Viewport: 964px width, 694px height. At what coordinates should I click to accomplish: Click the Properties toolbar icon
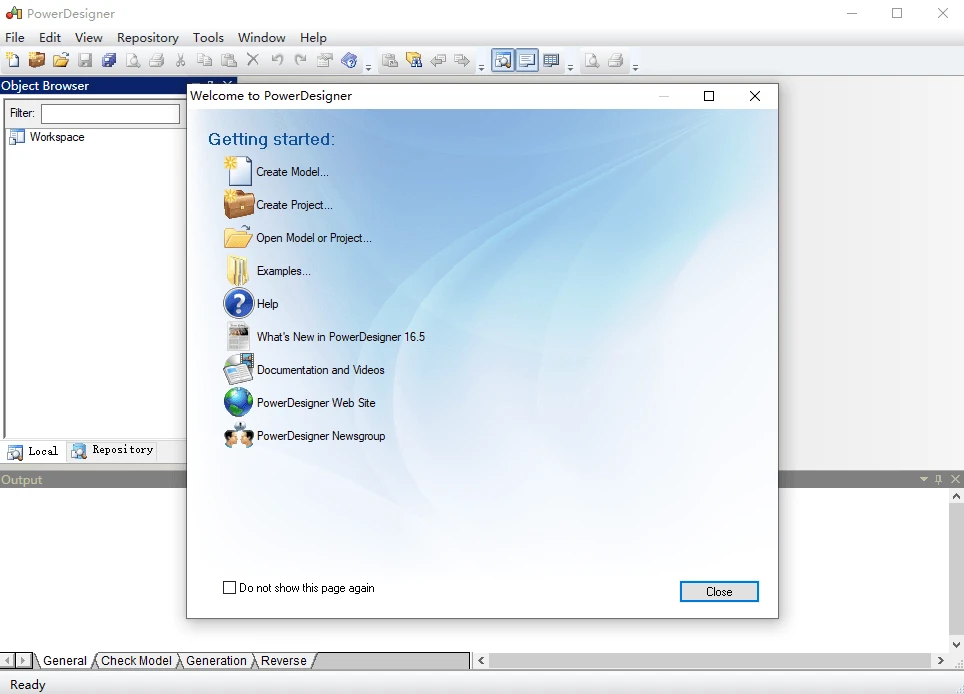[325, 60]
